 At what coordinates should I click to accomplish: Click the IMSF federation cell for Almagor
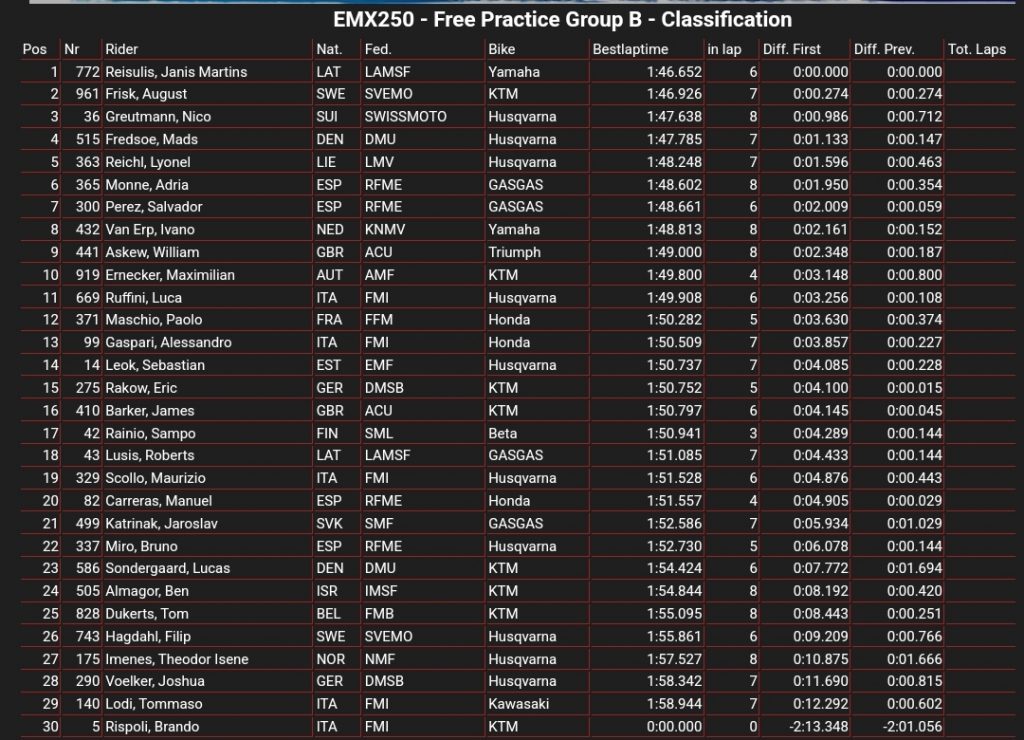click(381, 591)
